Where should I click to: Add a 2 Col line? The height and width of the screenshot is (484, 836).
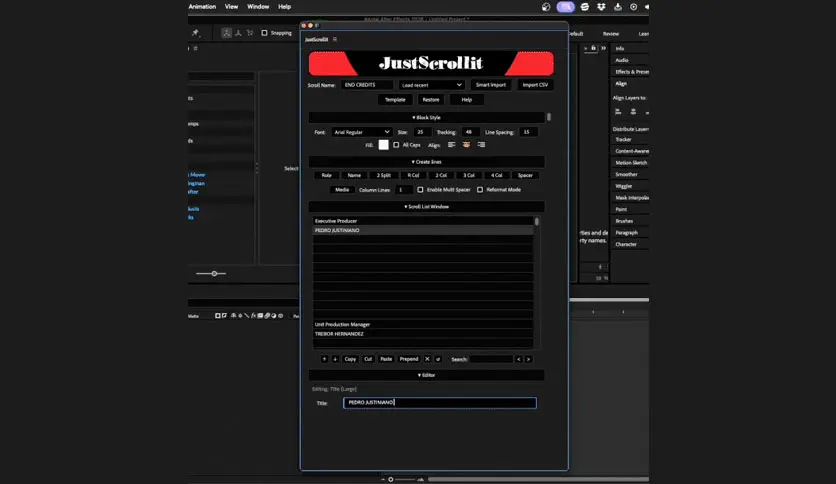point(441,175)
